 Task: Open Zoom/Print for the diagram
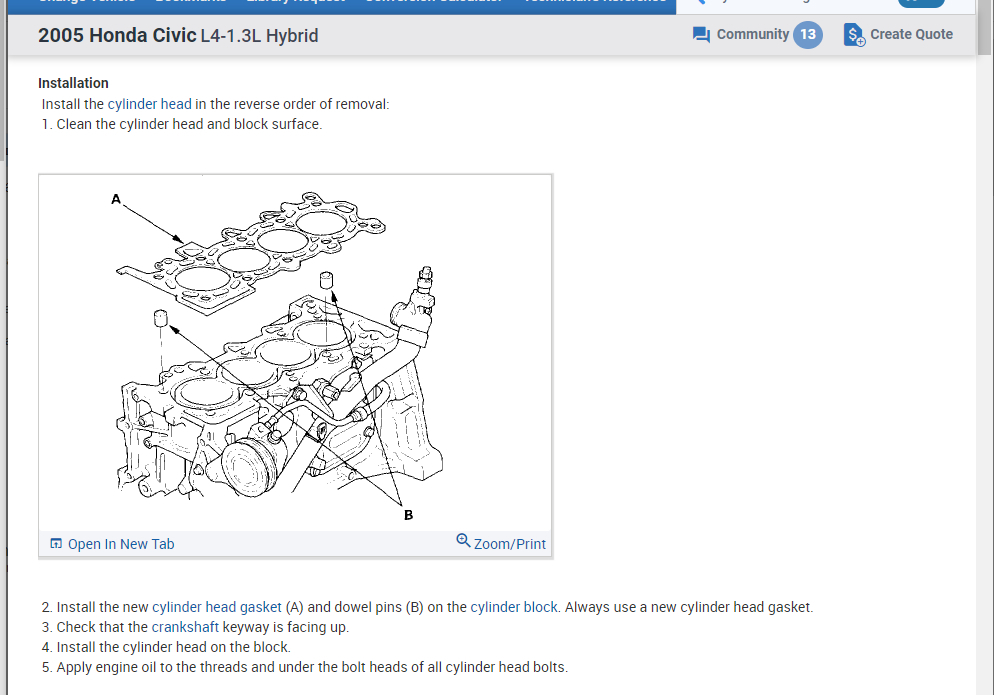click(x=510, y=544)
